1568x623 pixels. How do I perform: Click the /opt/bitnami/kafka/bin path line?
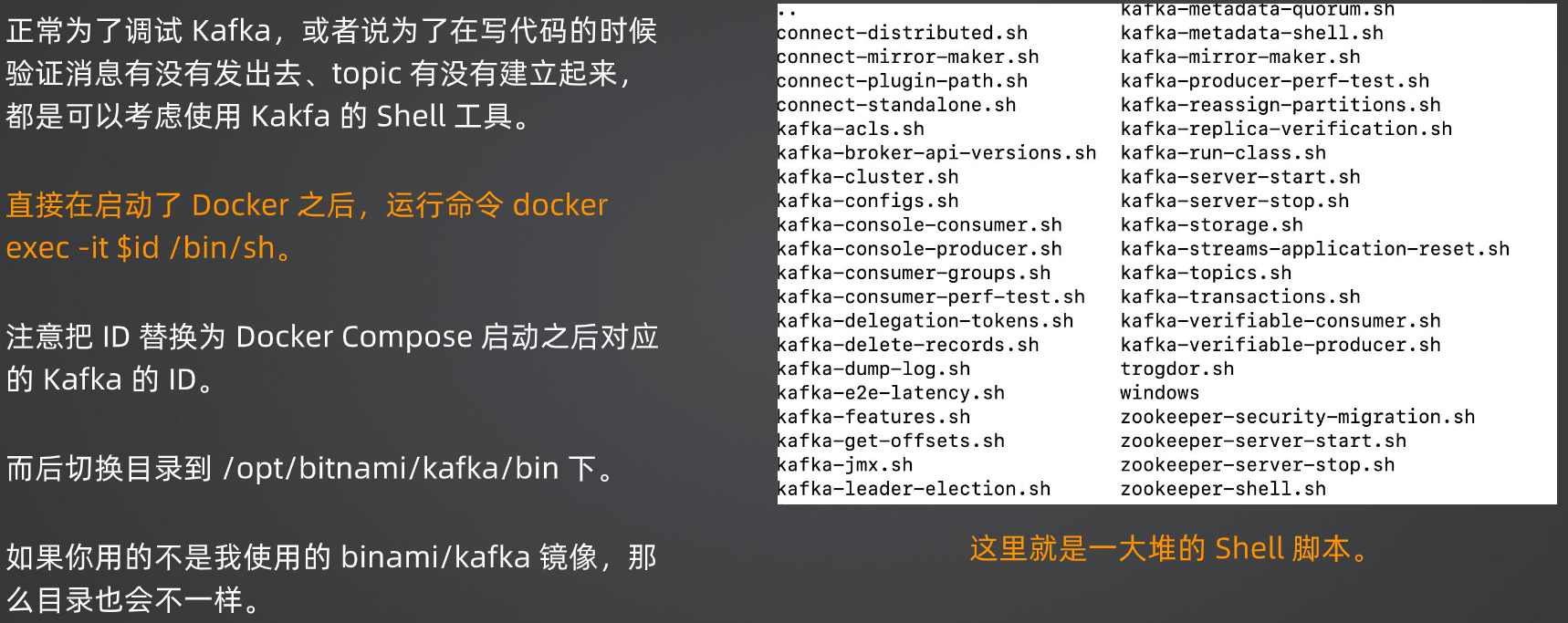(x=311, y=468)
